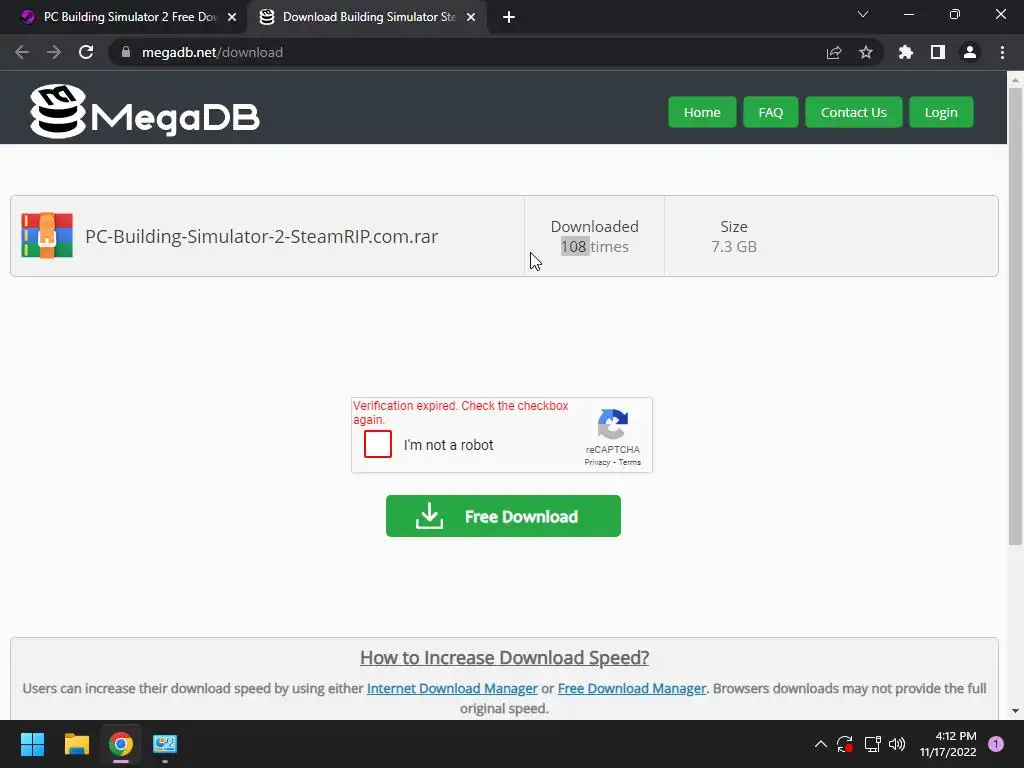Click the green Free Download button
This screenshot has width=1024, height=768.
504,516
